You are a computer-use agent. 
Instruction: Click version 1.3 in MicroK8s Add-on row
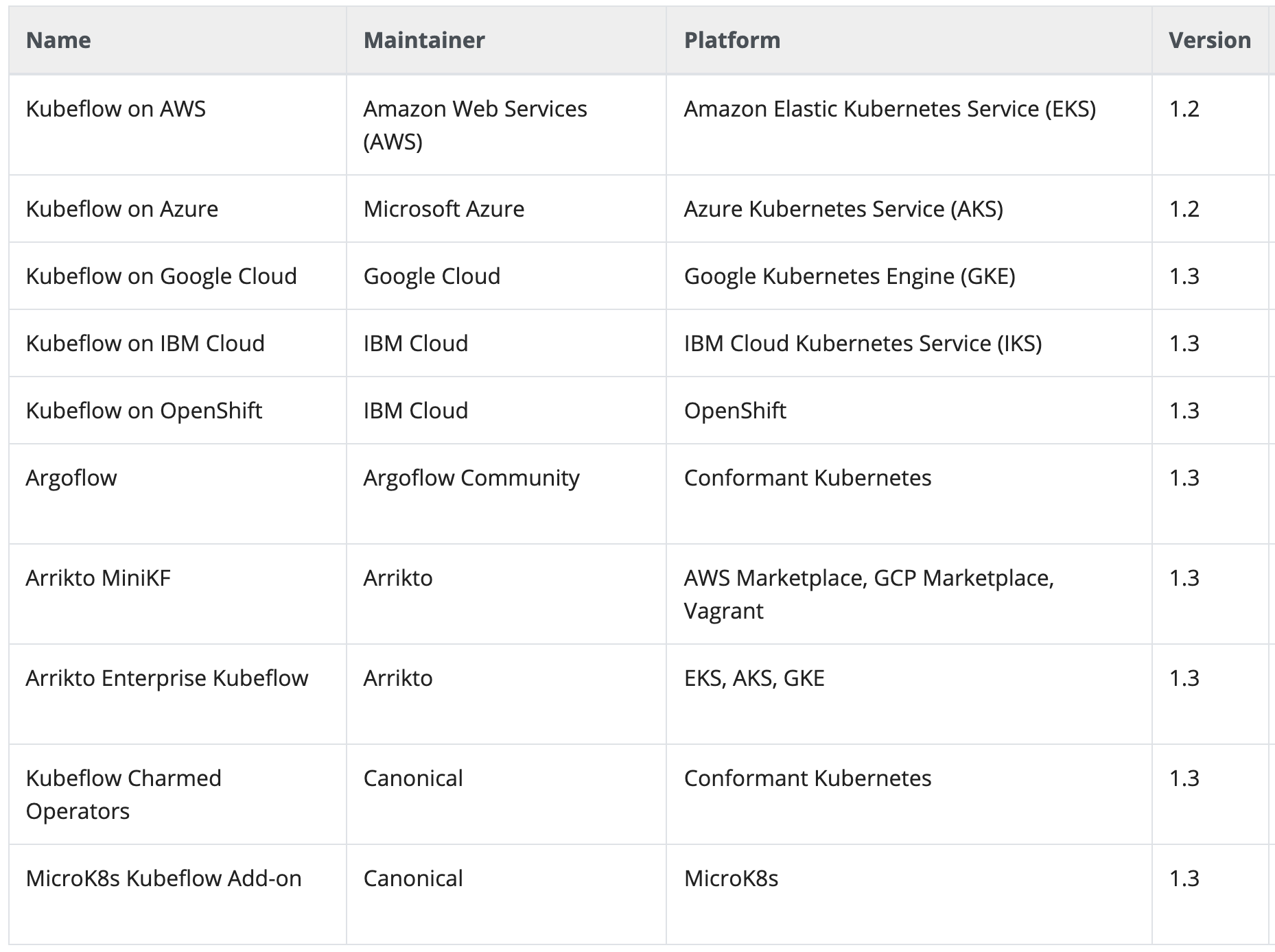click(x=1210, y=894)
